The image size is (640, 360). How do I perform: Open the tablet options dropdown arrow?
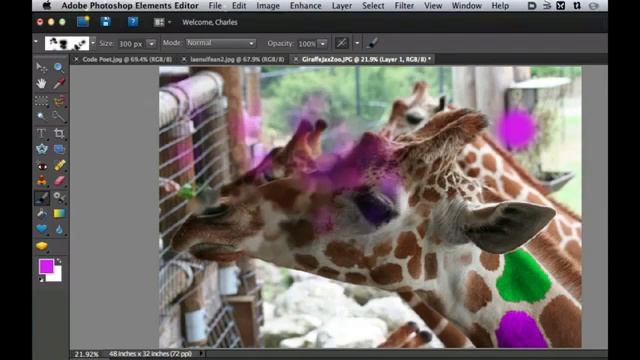357,43
